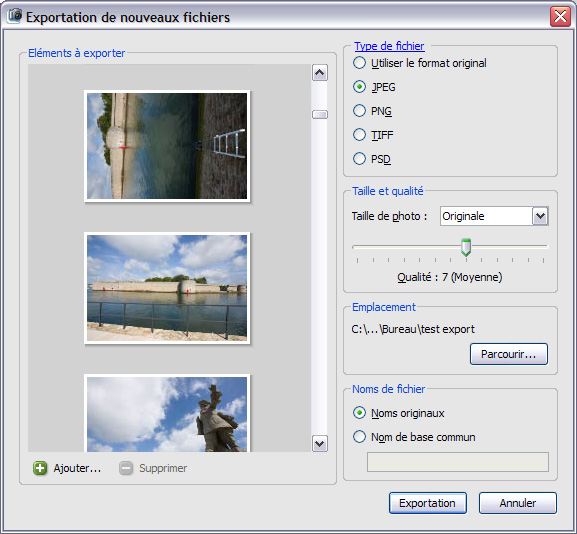Enable Nom de base commun option
This screenshot has width=577, height=534.
(414, 437)
